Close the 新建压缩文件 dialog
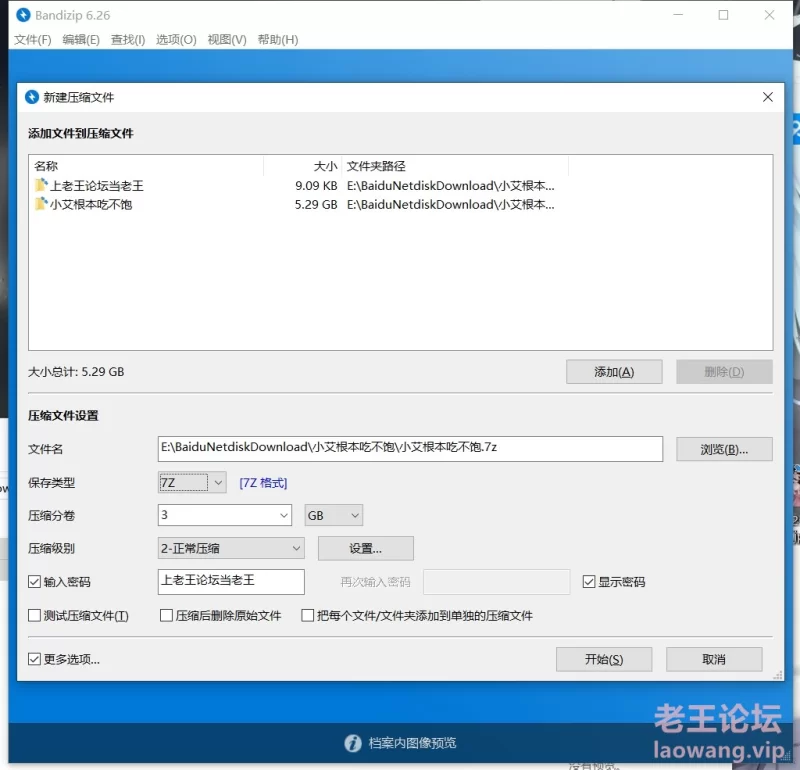Image resolution: width=800 pixels, height=770 pixels. [767, 97]
